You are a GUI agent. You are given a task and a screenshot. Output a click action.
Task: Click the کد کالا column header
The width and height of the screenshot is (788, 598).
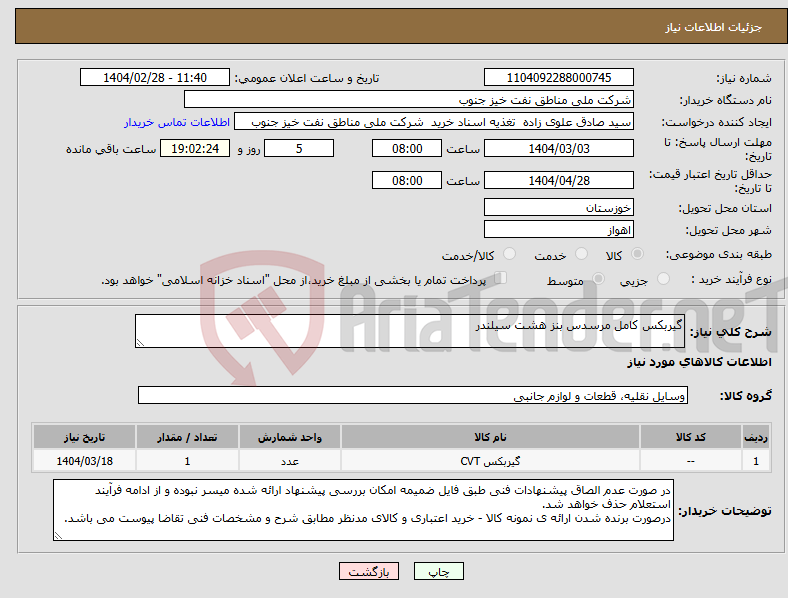[x=691, y=437]
